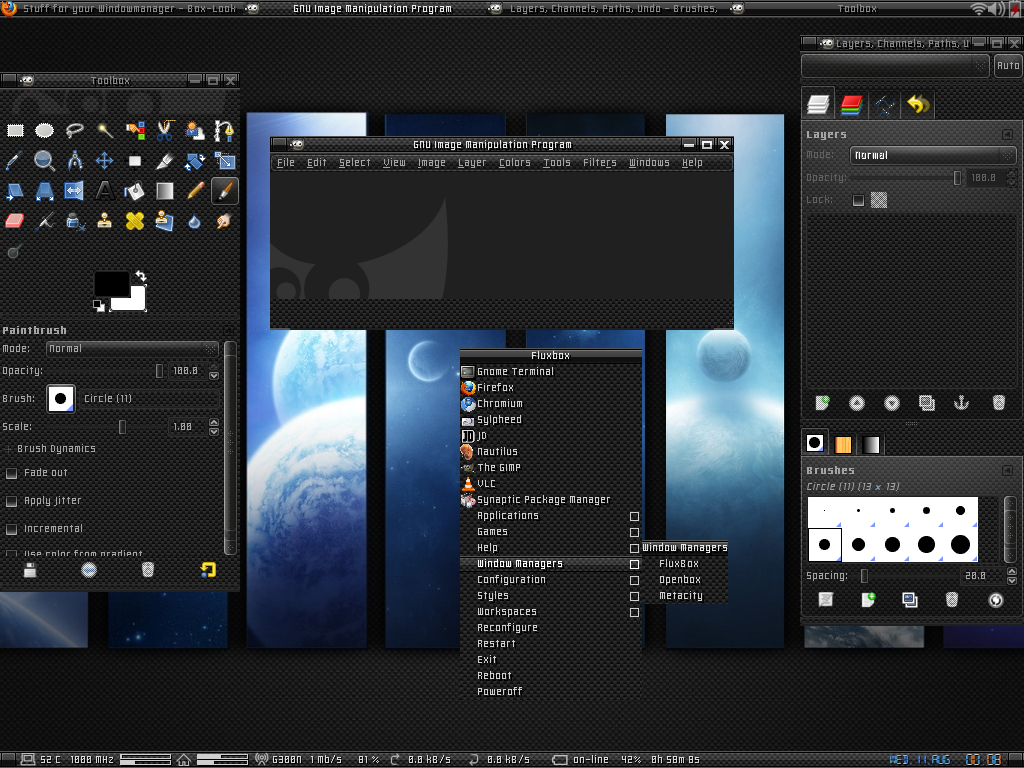Click the anchor layer icon in Layers
The image size is (1024, 768).
point(961,403)
